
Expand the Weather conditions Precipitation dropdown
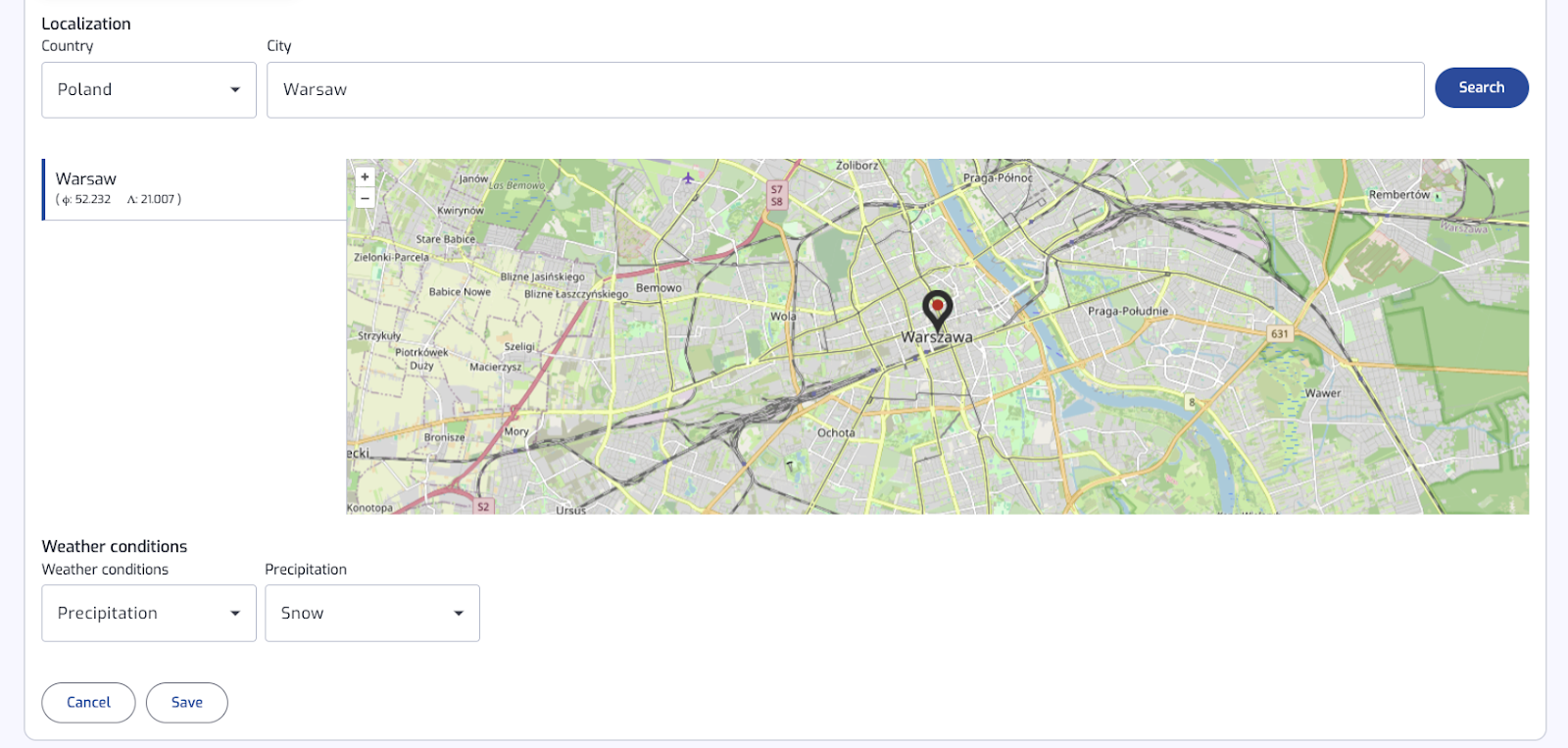pyautogui.click(x=149, y=614)
